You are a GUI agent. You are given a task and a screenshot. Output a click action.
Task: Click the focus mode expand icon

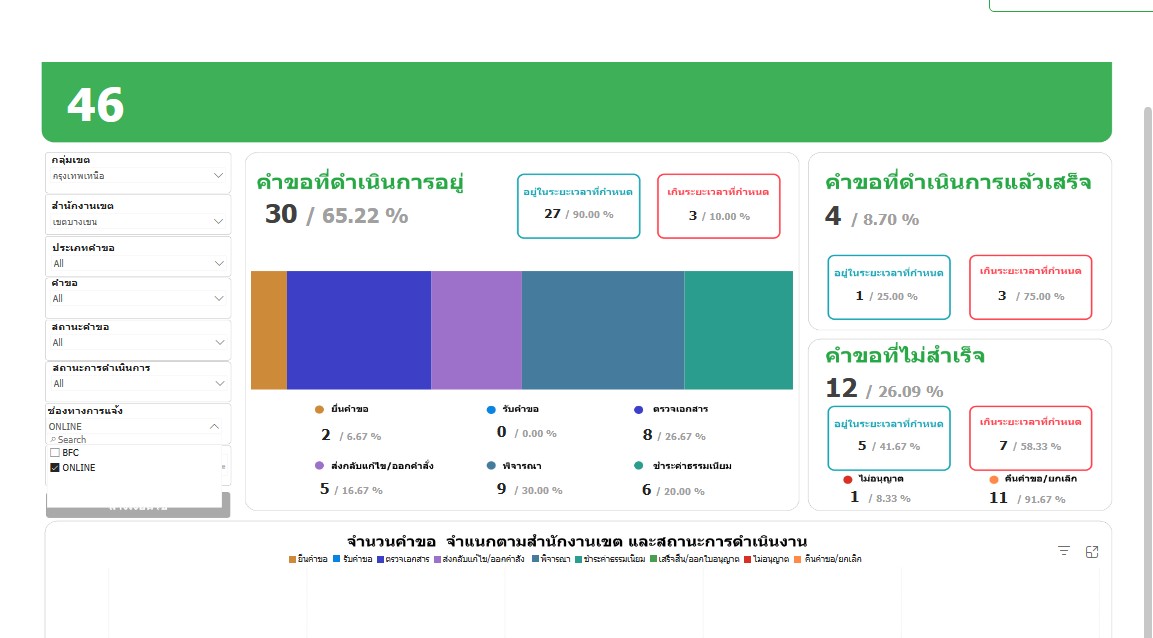tap(1092, 551)
